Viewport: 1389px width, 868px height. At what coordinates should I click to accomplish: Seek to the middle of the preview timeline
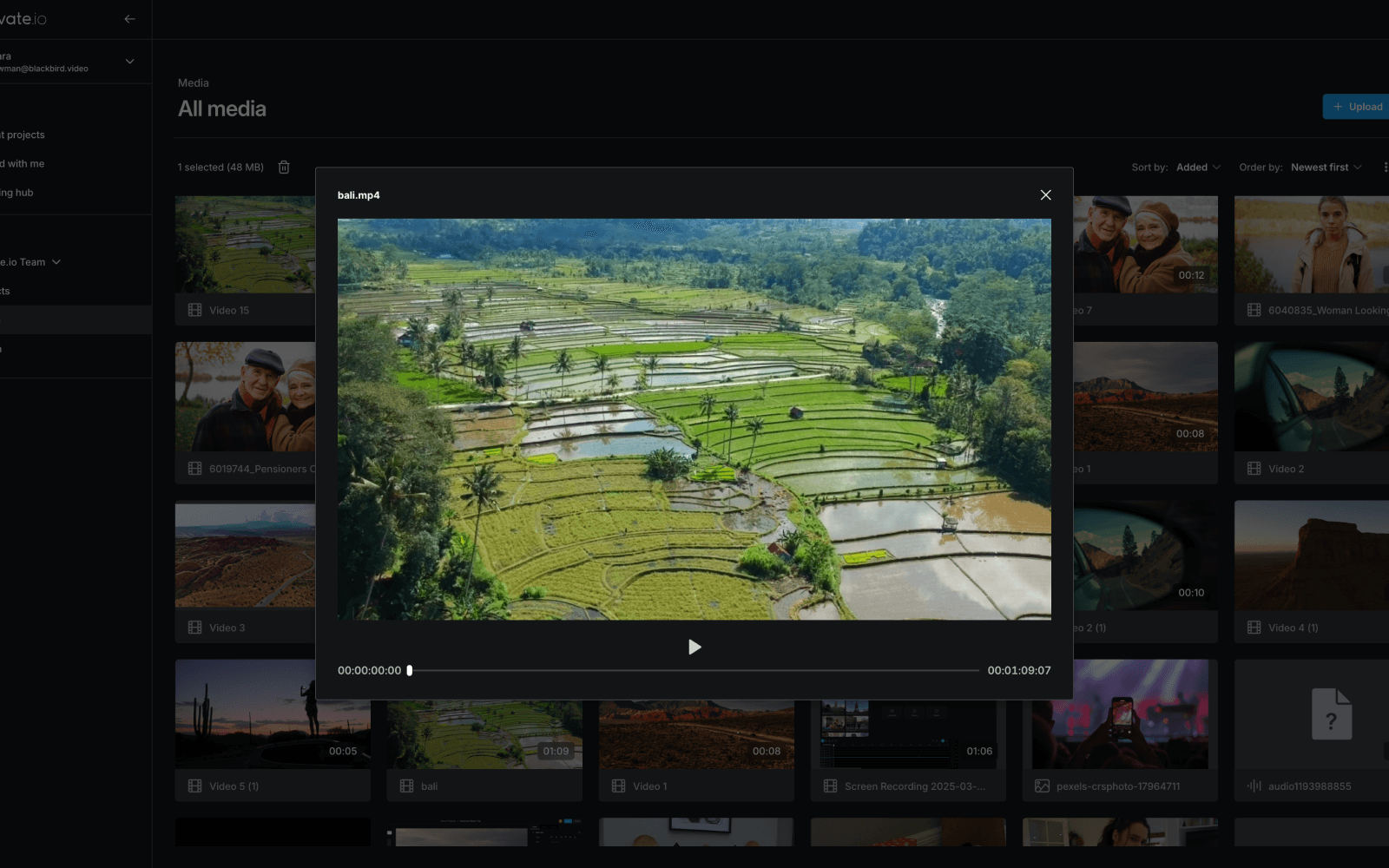pos(694,670)
